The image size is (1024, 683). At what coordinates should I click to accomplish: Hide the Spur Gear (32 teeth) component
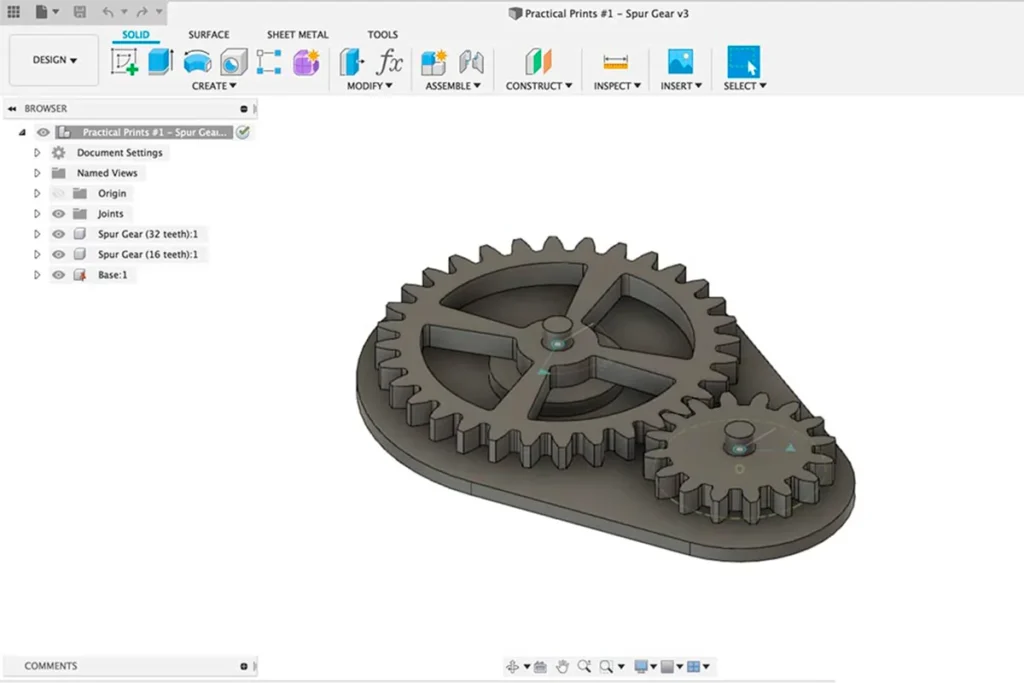click(x=58, y=234)
